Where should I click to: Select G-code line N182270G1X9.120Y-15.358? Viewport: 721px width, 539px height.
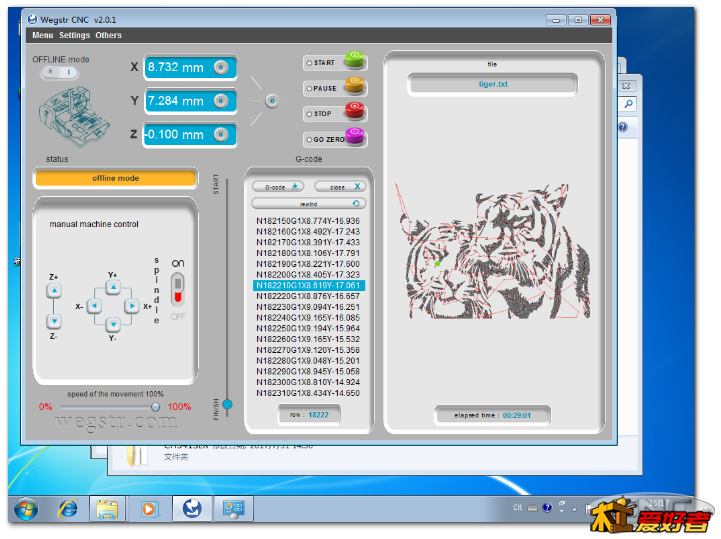click(308, 350)
